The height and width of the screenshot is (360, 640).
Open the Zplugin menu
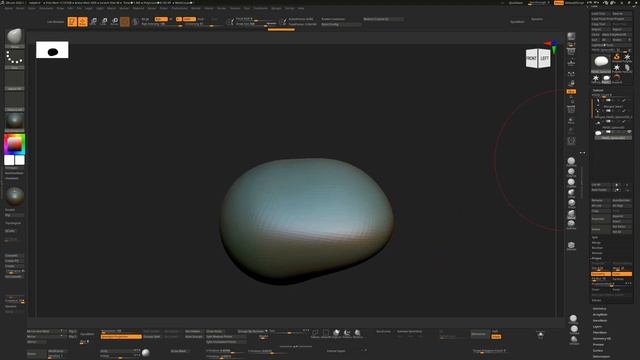(276, 8)
